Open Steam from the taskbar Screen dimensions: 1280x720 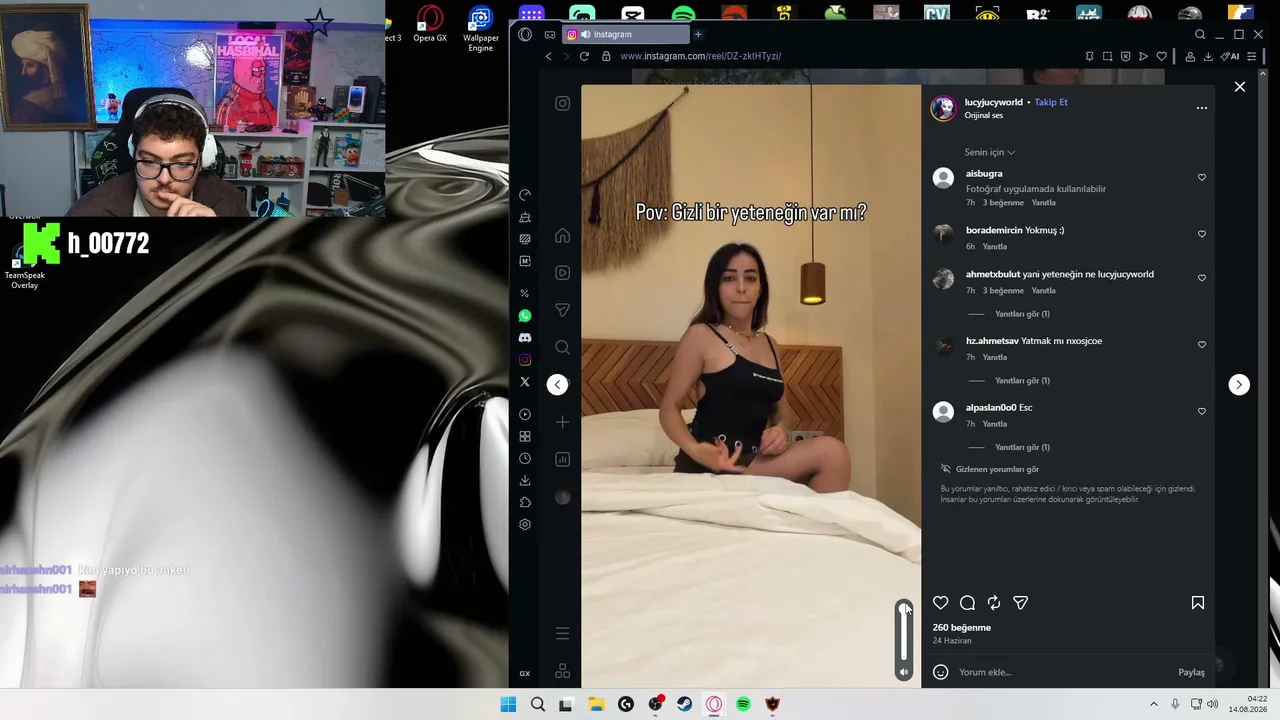(x=685, y=704)
